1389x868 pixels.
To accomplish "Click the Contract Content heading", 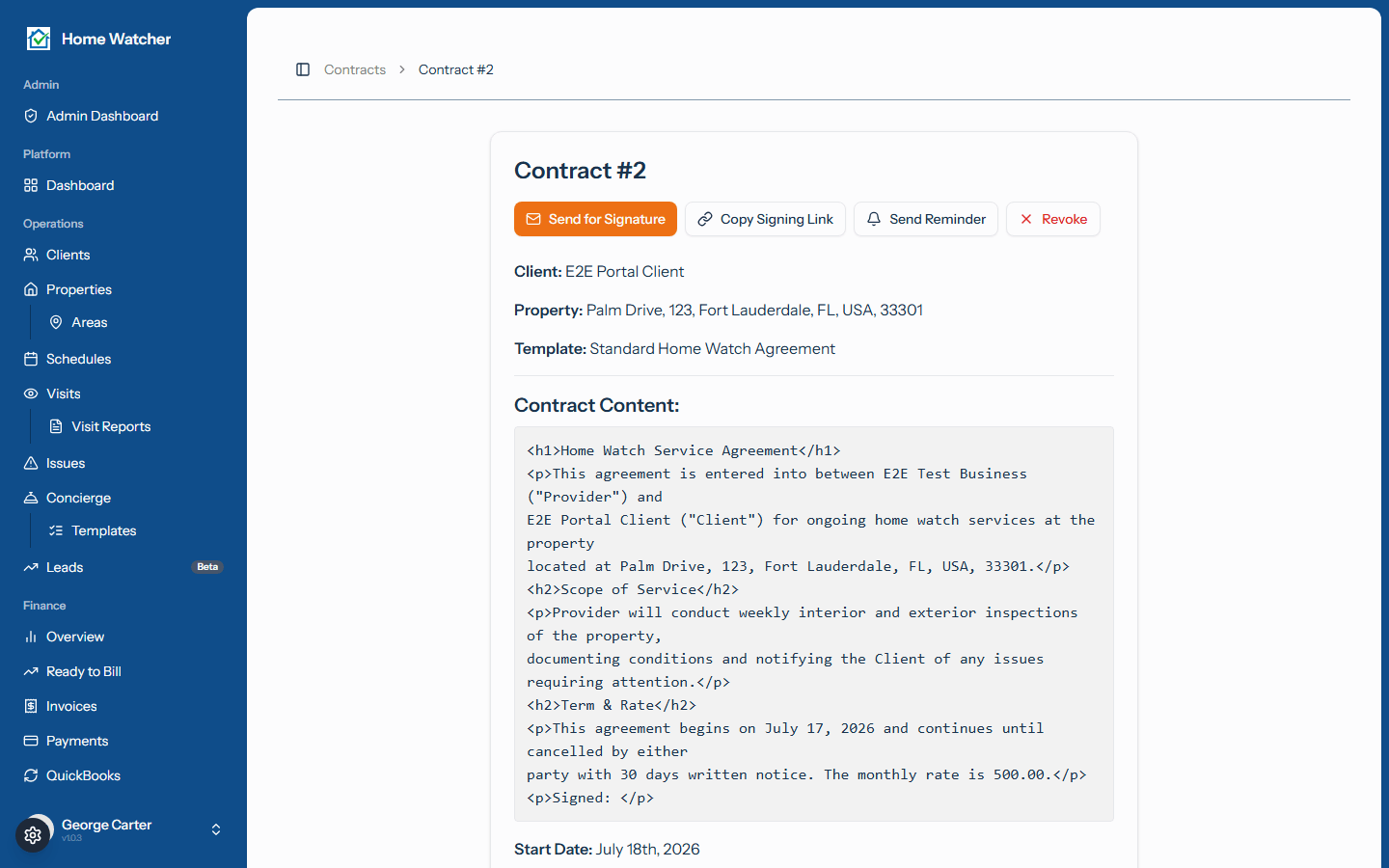I will [597, 405].
